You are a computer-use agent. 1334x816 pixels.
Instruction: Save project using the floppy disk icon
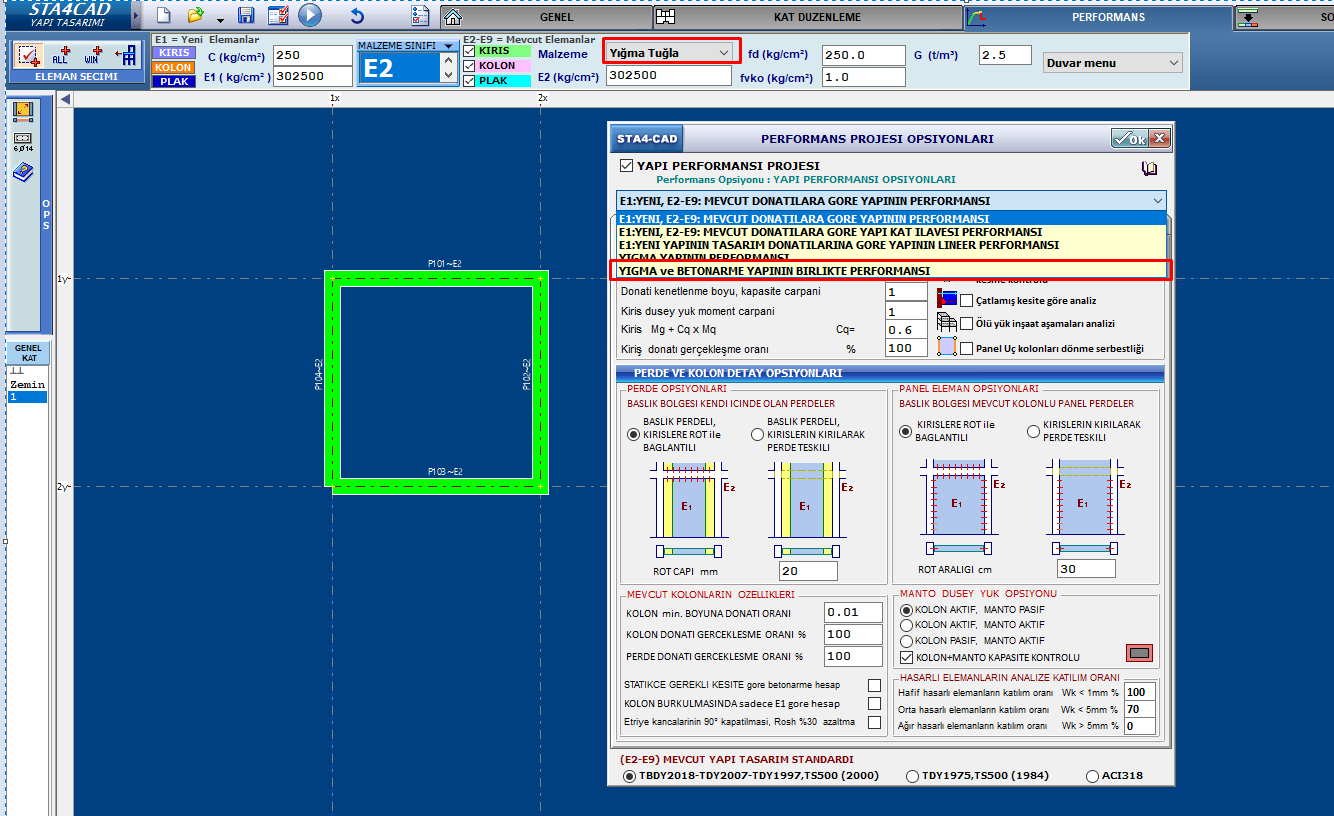[x=246, y=15]
